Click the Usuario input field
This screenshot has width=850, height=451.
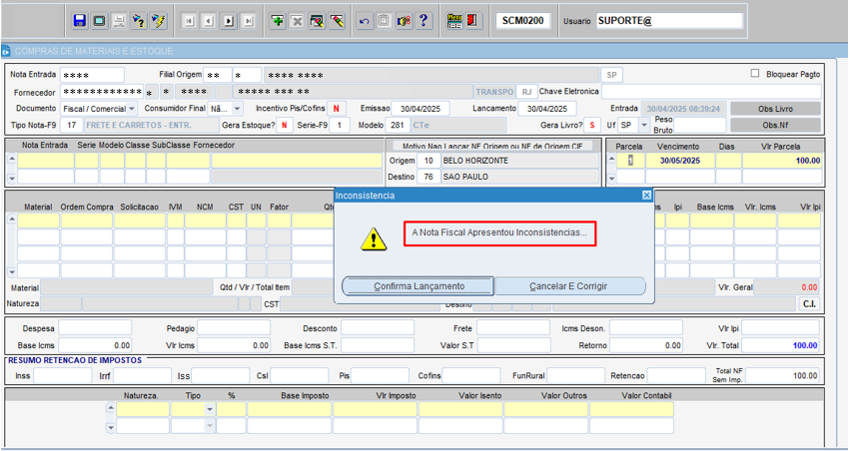coord(668,20)
